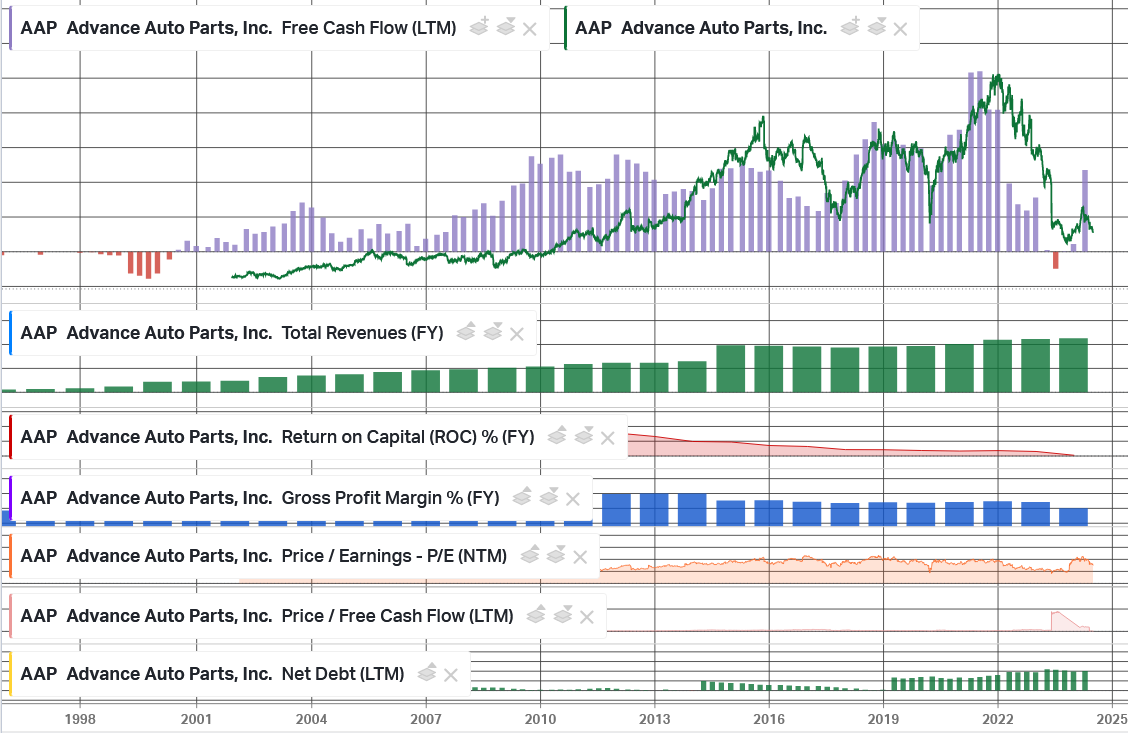Remove Gross Profit Margin % pane
1128x733 pixels.
coord(573,499)
